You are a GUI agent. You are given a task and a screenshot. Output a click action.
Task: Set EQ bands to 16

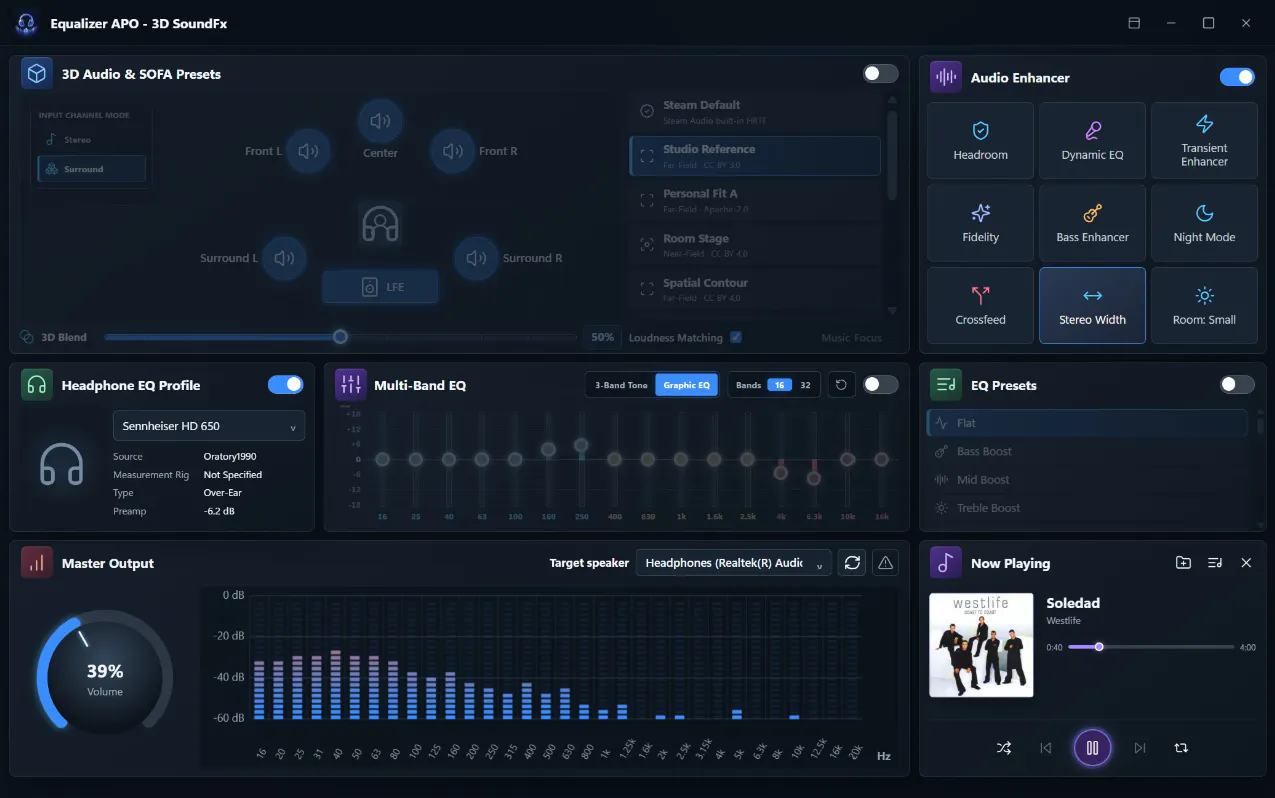click(779, 385)
